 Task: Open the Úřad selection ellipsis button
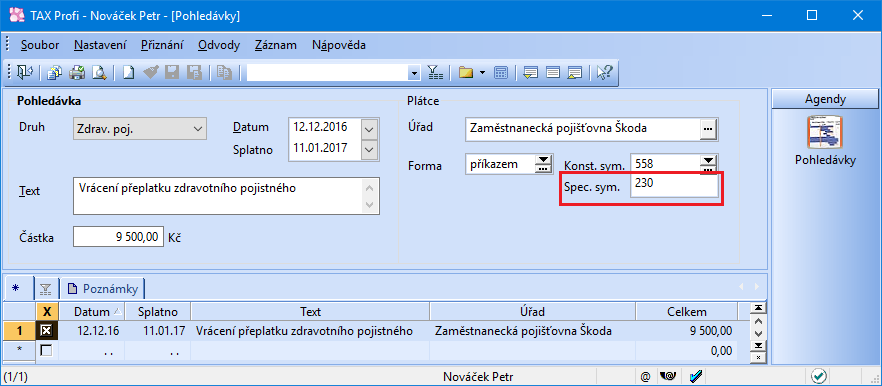(x=708, y=129)
